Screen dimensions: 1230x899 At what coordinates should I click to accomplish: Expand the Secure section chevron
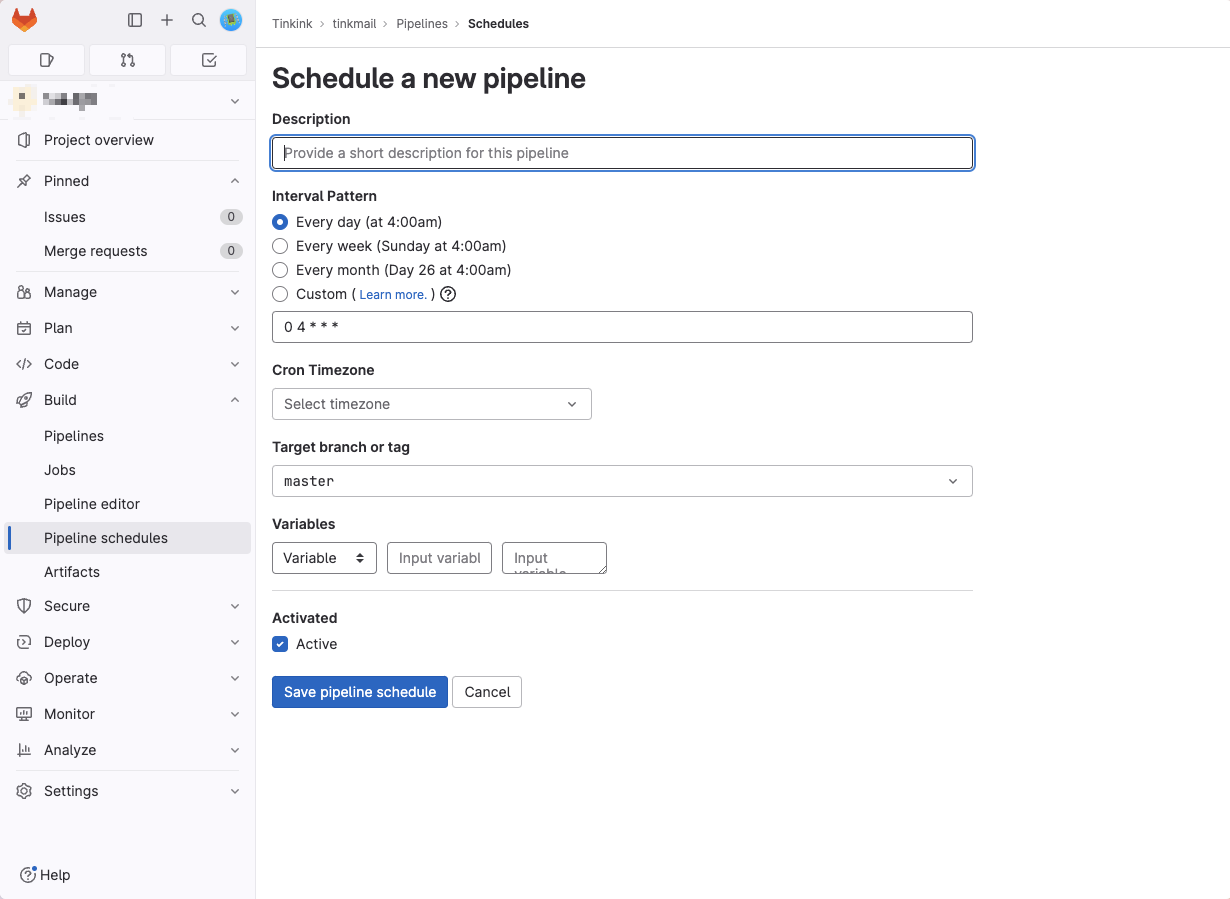pos(235,606)
